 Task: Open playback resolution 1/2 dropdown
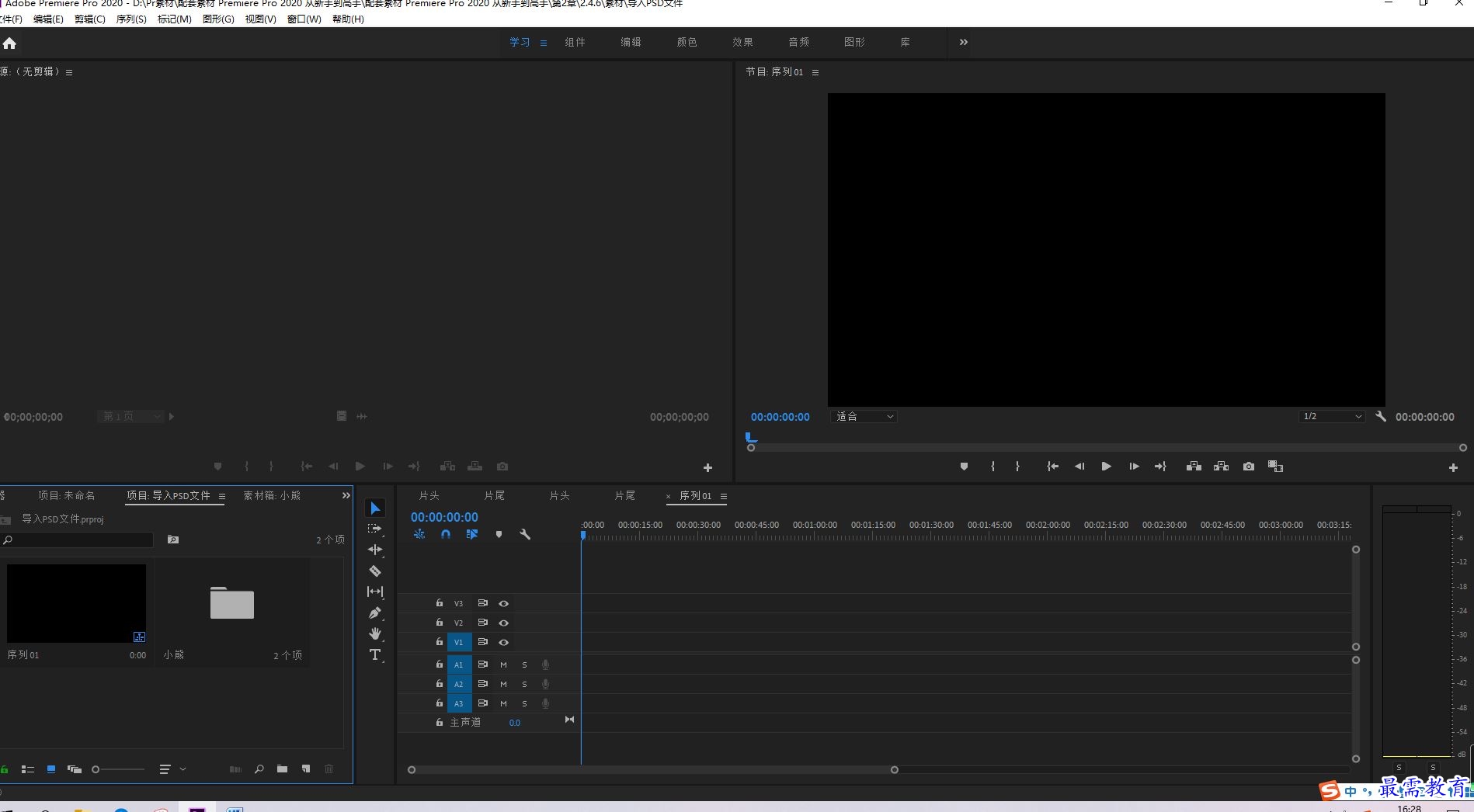(1332, 417)
